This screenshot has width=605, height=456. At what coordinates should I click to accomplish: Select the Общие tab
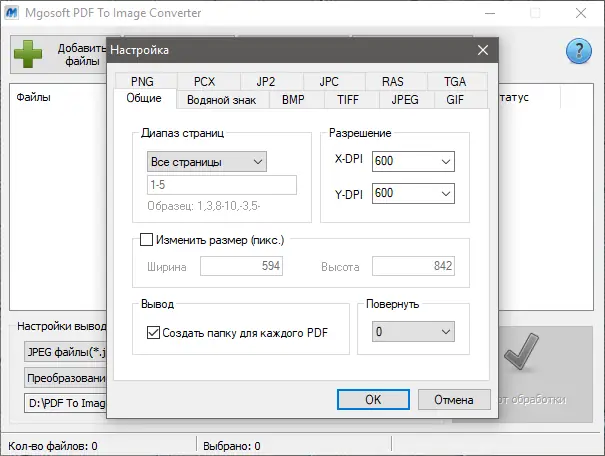[144, 98]
